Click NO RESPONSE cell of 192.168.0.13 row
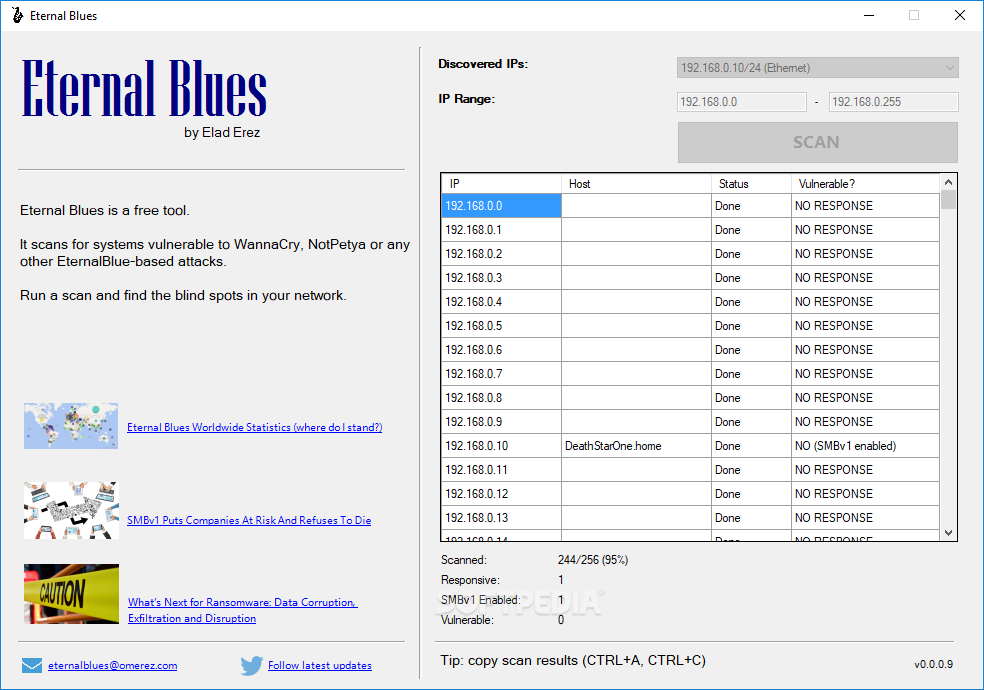The image size is (984, 690). point(865,518)
